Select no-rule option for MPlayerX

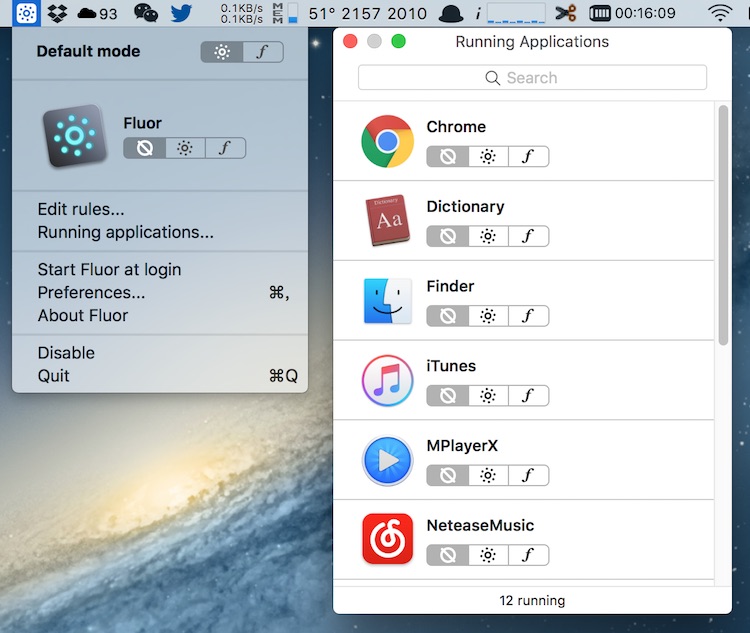coord(448,475)
